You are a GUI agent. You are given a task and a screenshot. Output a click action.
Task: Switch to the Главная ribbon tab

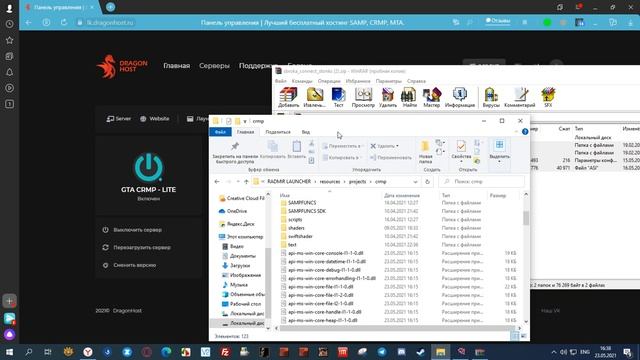(x=245, y=132)
